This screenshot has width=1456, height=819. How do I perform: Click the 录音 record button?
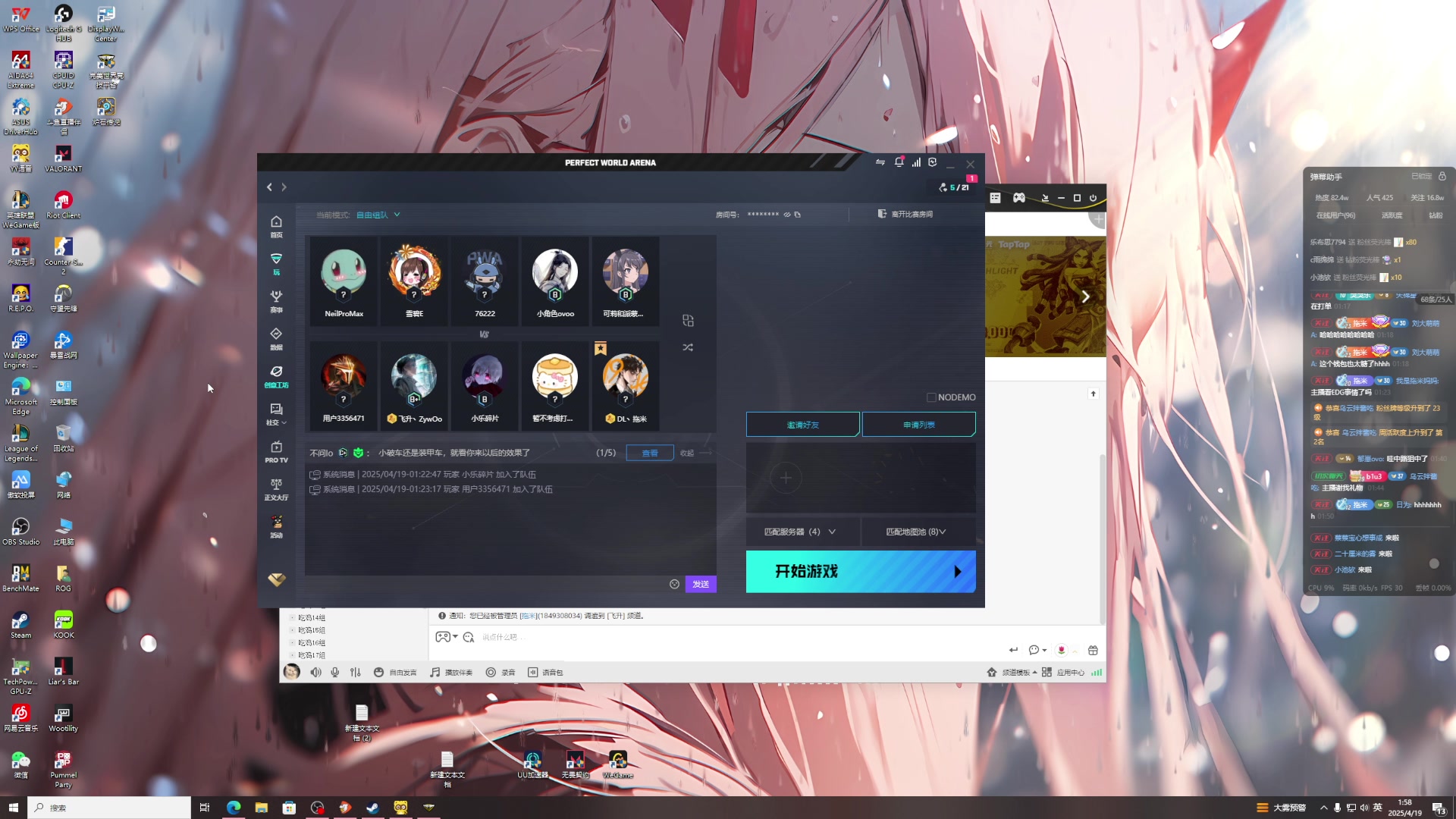click(x=500, y=672)
